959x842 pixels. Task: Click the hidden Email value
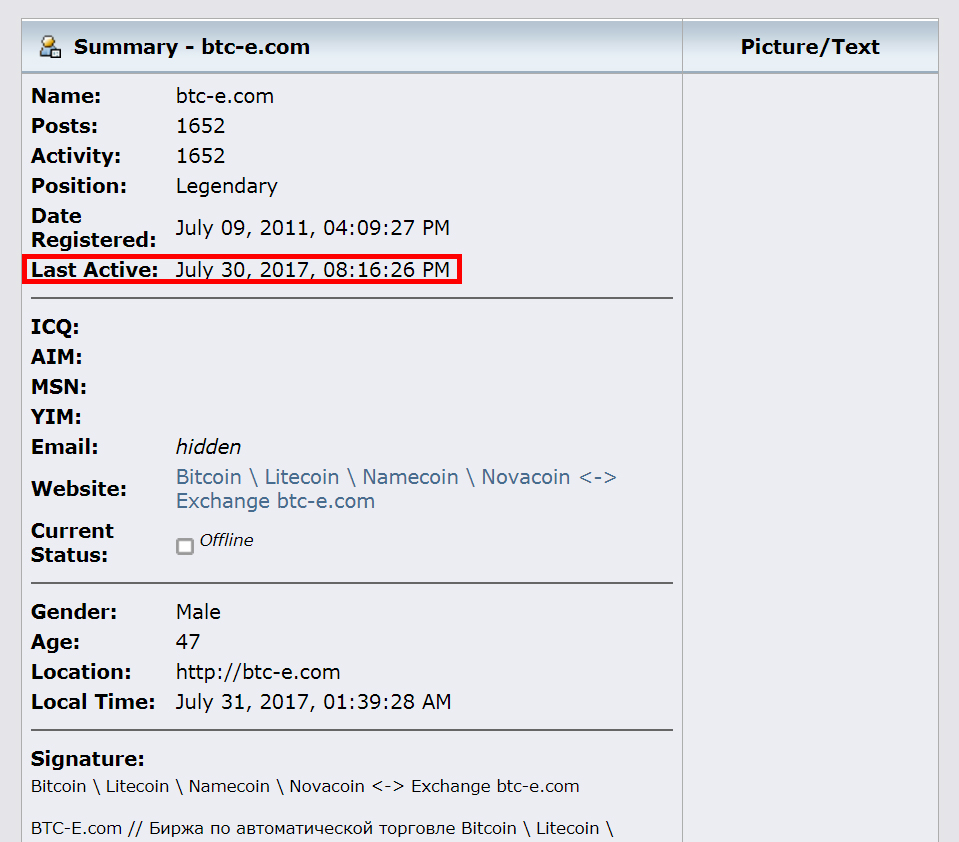pyautogui.click(x=208, y=447)
